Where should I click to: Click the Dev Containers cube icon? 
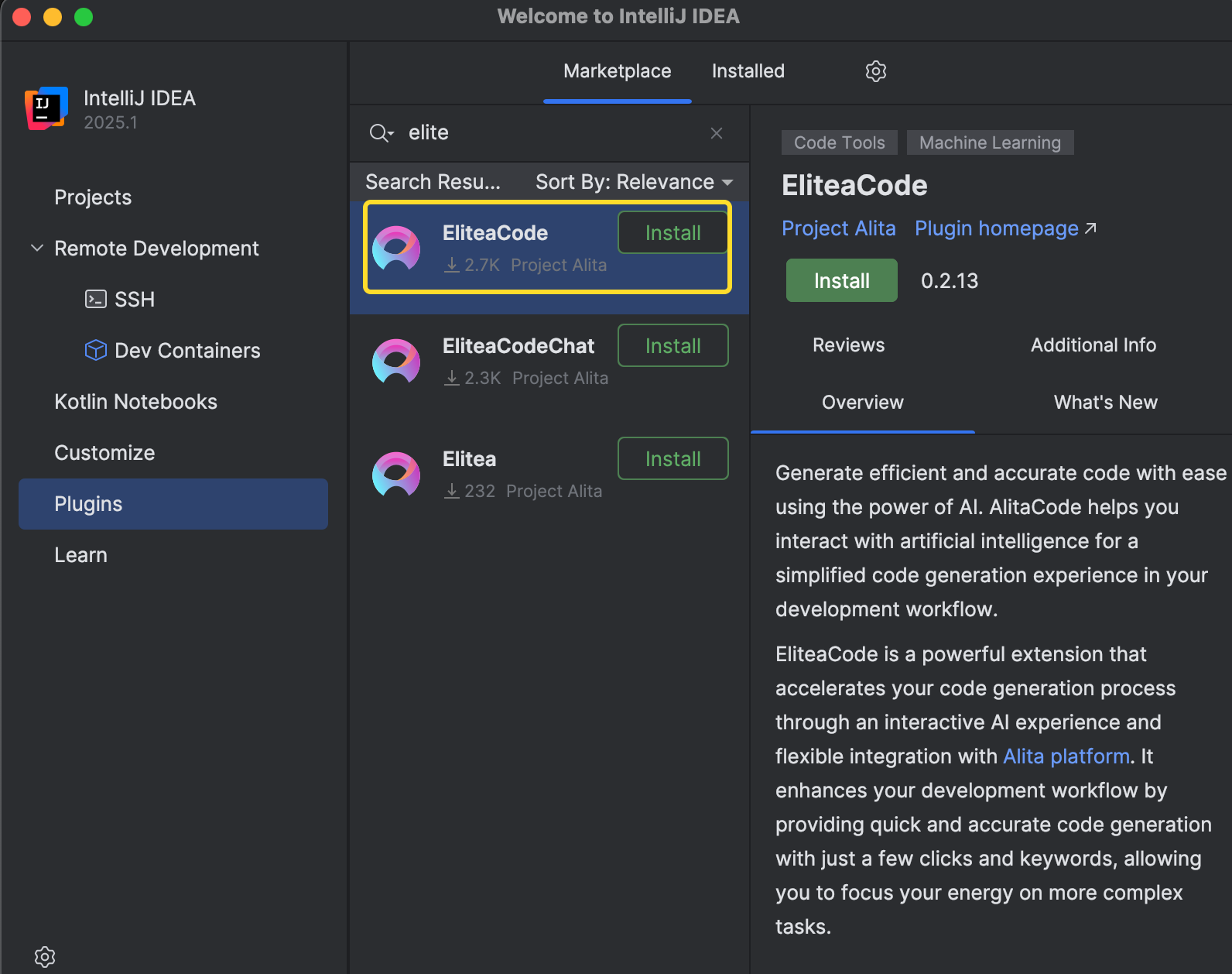(x=96, y=350)
